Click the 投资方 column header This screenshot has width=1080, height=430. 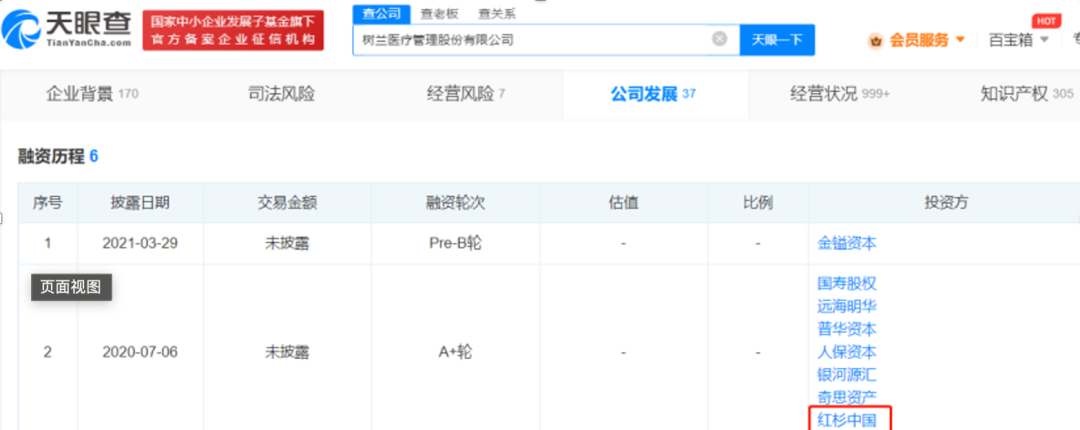point(946,203)
